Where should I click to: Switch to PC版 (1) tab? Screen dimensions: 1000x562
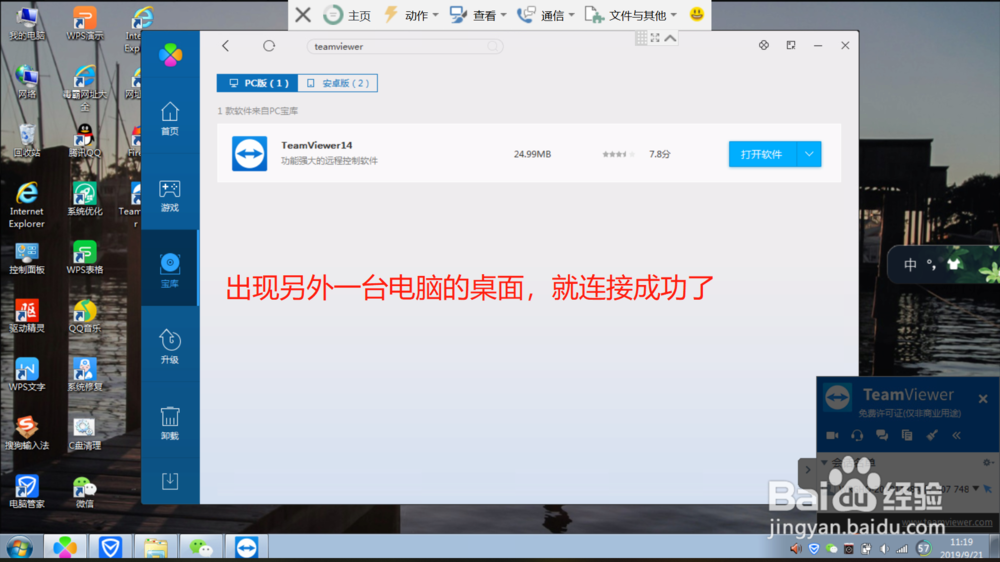[x=258, y=83]
